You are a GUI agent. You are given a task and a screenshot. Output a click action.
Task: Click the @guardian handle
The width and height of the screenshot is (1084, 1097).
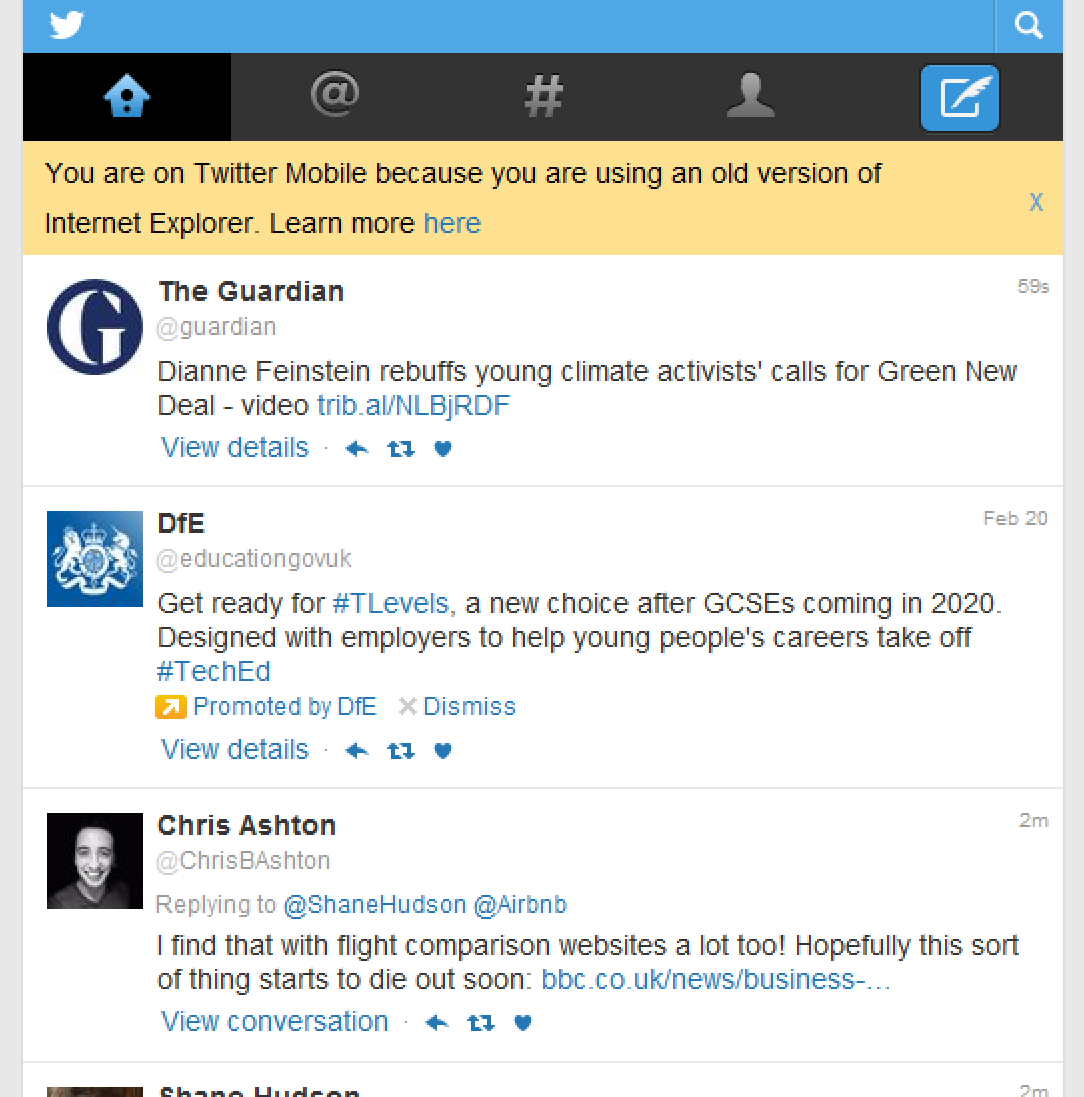pos(216,327)
